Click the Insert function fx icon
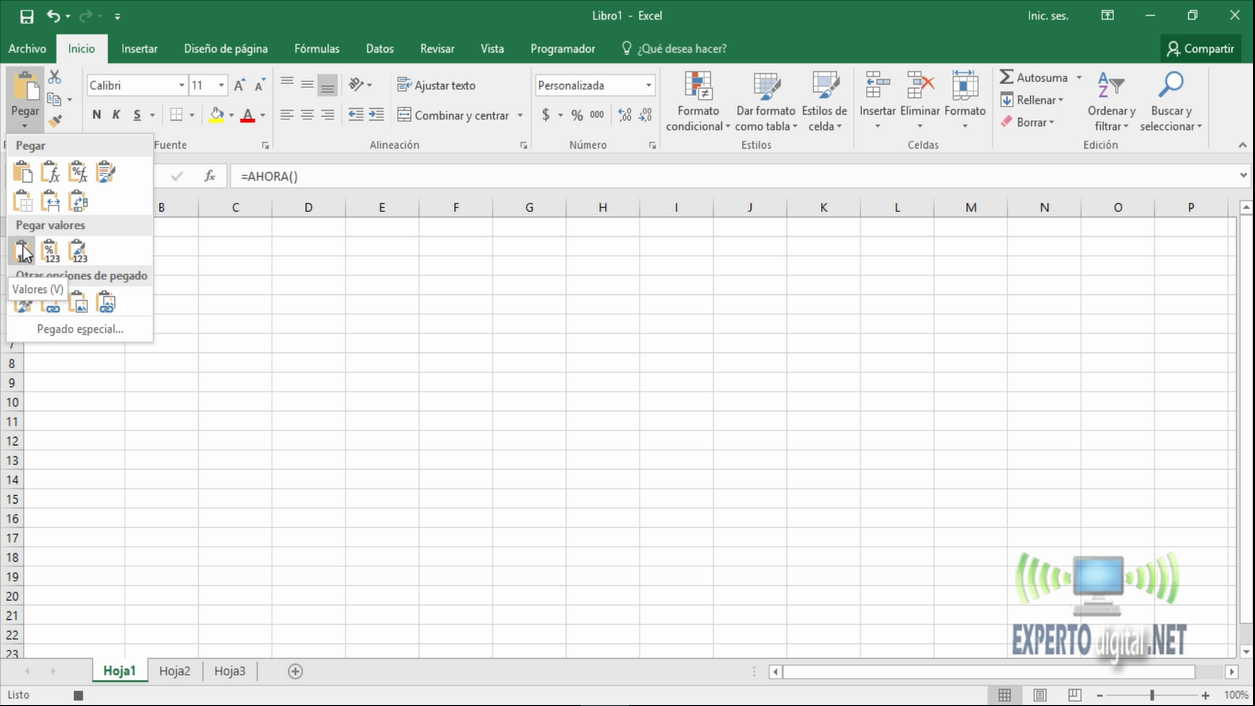1255x706 pixels. (x=210, y=176)
